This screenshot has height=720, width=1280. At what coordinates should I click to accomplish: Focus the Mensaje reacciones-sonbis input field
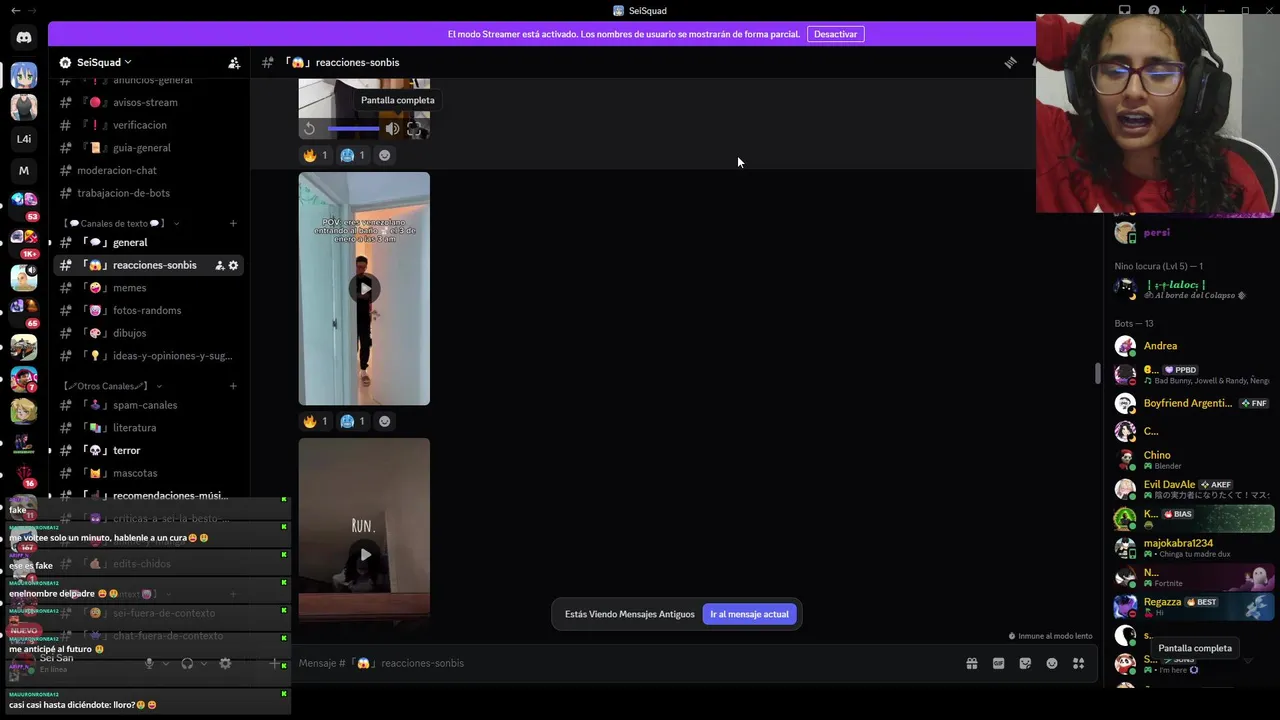625,663
